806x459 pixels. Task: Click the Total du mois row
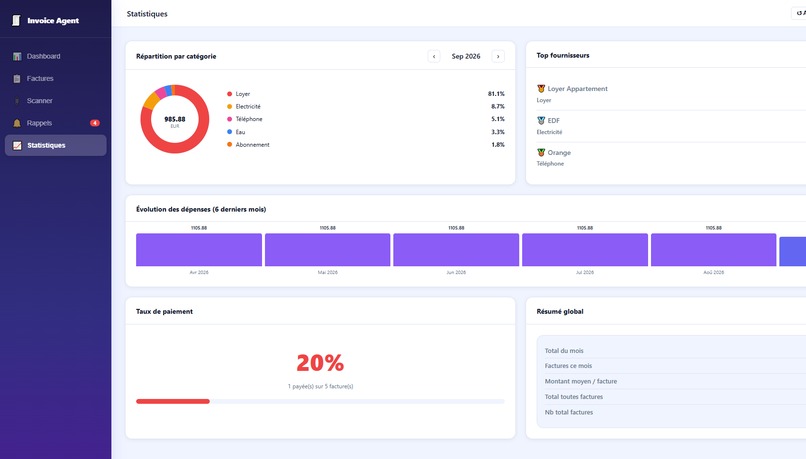(x=675, y=351)
